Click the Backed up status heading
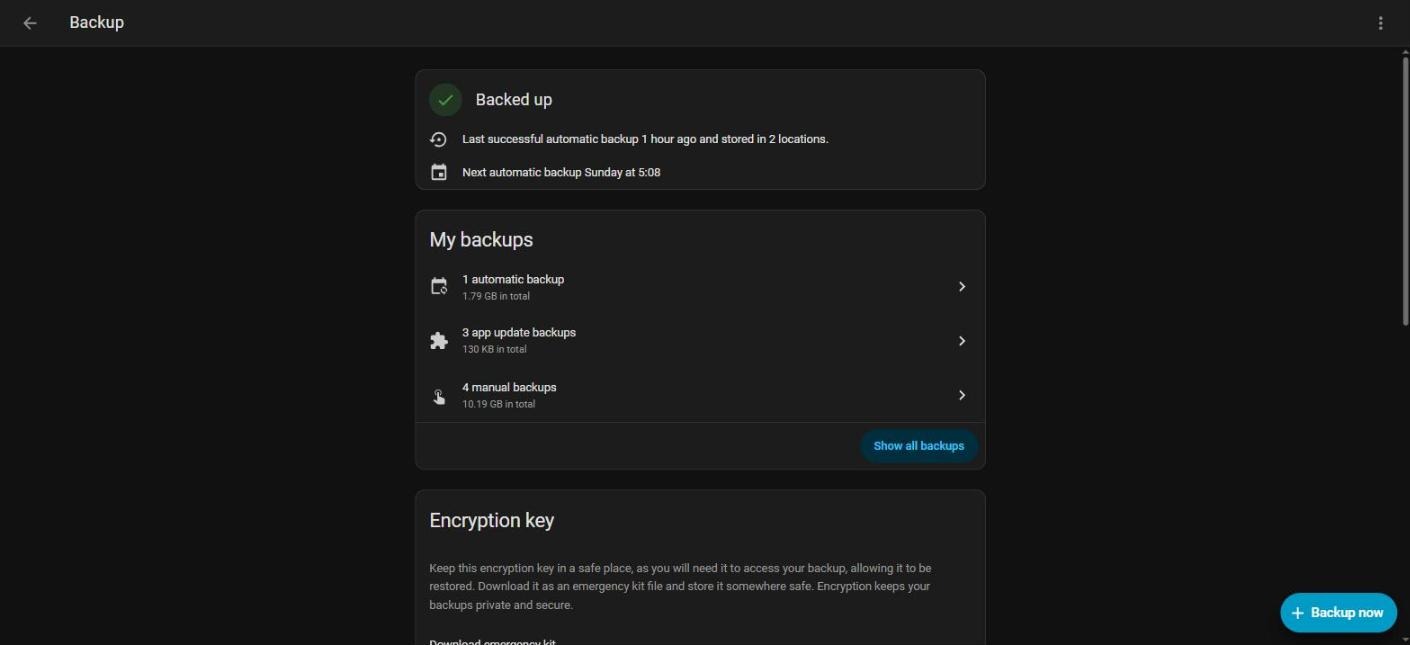Image resolution: width=1410 pixels, height=645 pixels. click(514, 100)
